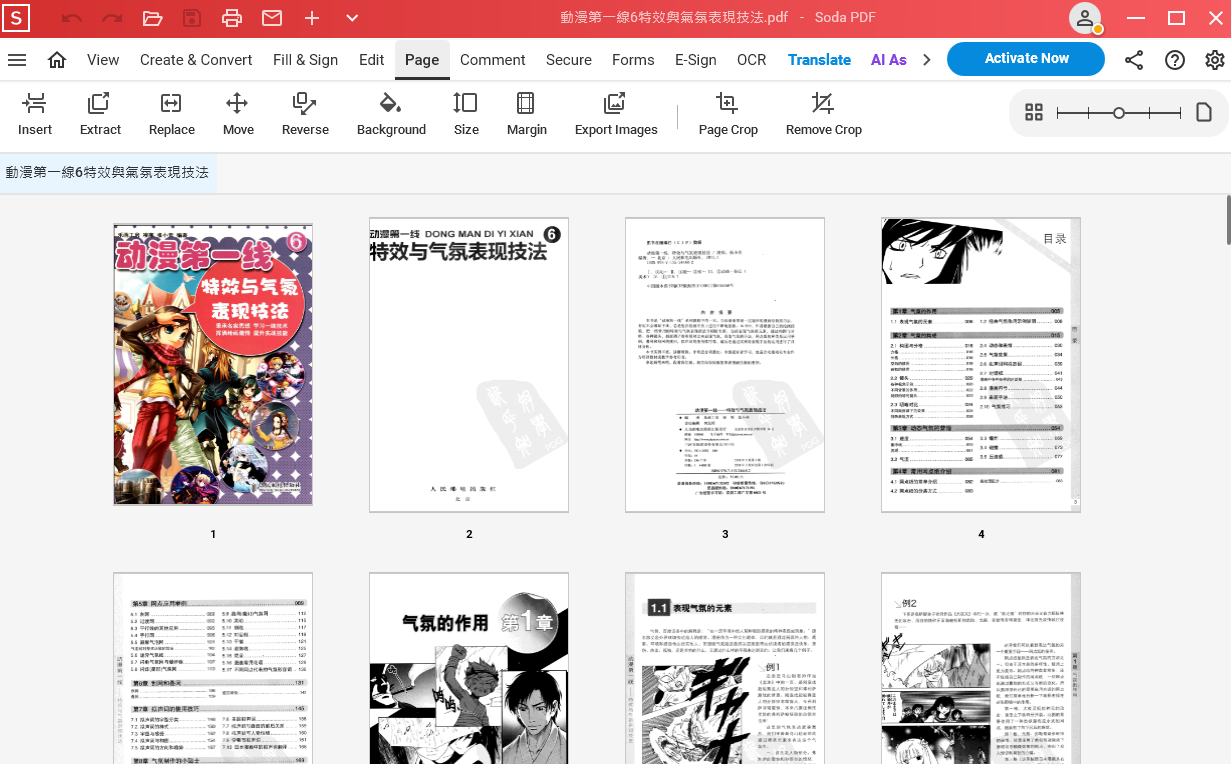Click the thumbnail zoom slider handle
Image resolution: width=1231 pixels, height=764 pixels.
click(1119, 113)
